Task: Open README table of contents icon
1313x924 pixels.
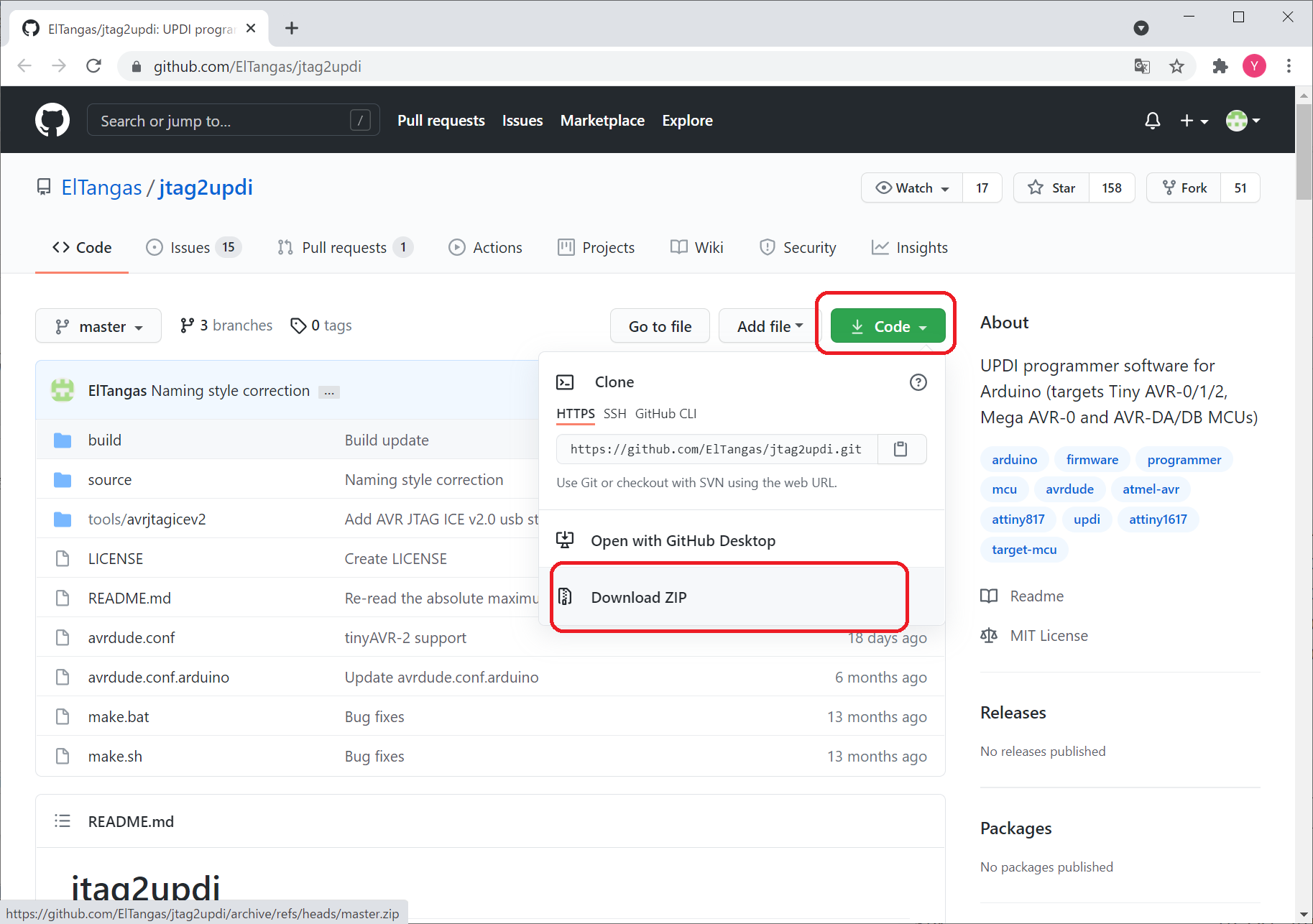Action: (x=63, y=821)
